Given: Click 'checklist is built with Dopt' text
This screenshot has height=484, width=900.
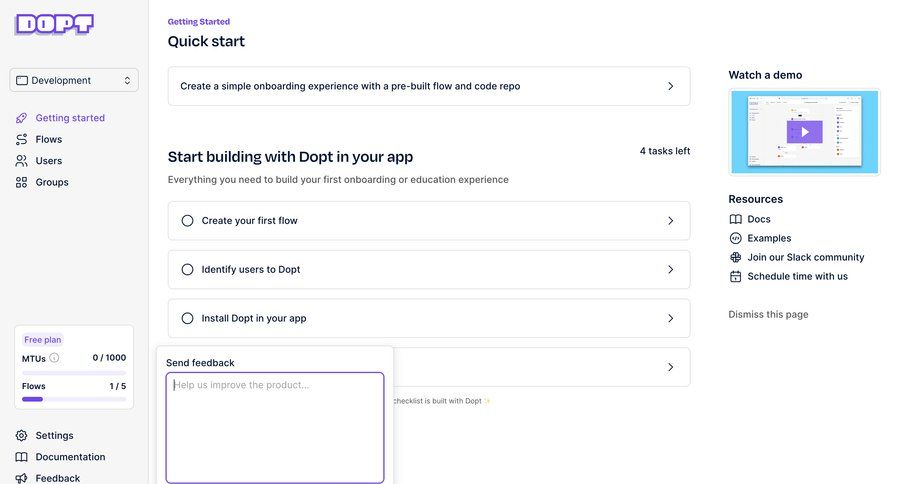Looking at the screenshot, I should click(x=437, y=401).
